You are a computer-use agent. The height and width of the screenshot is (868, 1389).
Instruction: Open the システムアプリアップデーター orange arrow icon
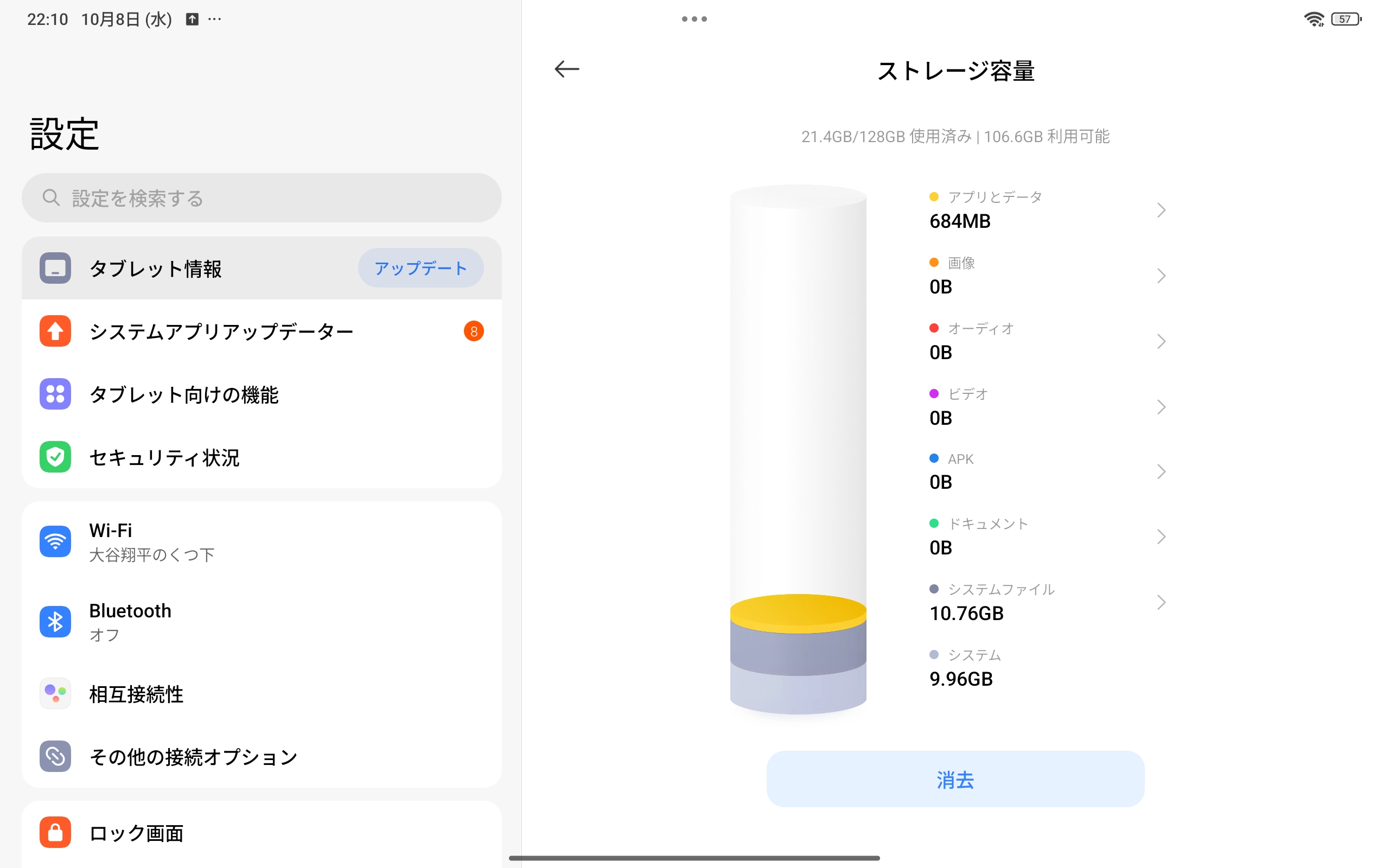tap(55, 331)
